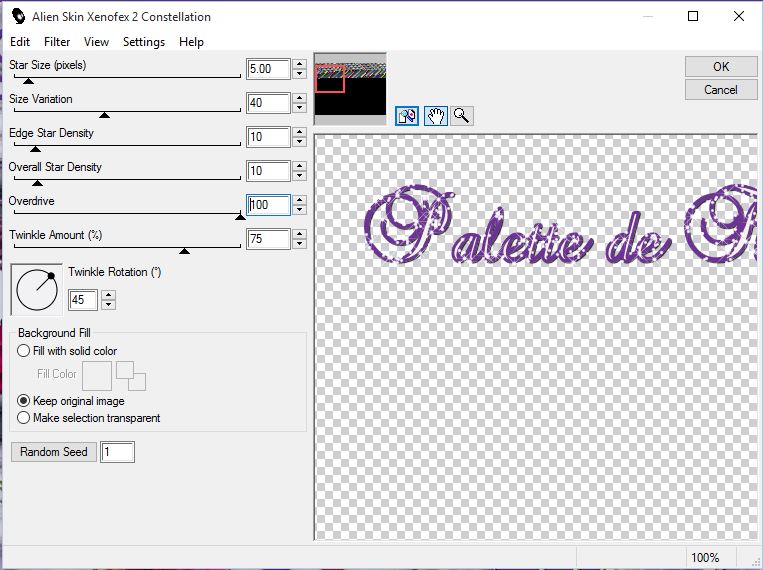The width and height of the screenshot is (763, 570).
Task: Click the Alien Skin title bar icon
Action: pyautogui.click(x=18, y=16)
